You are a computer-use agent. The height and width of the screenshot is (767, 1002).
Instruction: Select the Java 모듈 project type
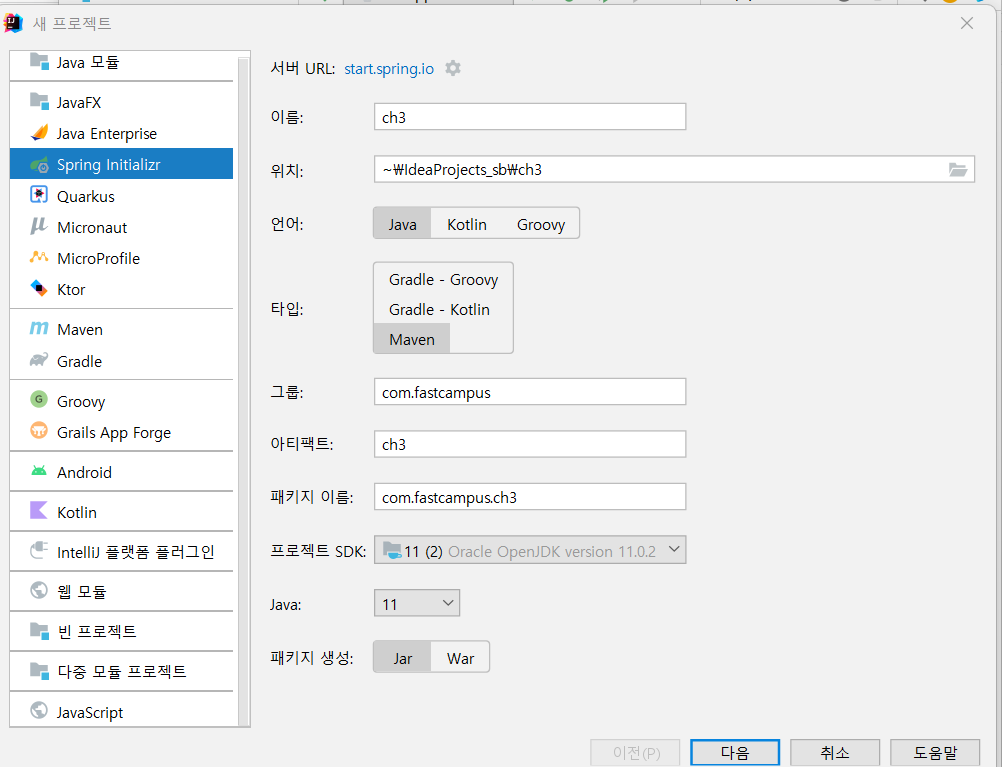121,63
